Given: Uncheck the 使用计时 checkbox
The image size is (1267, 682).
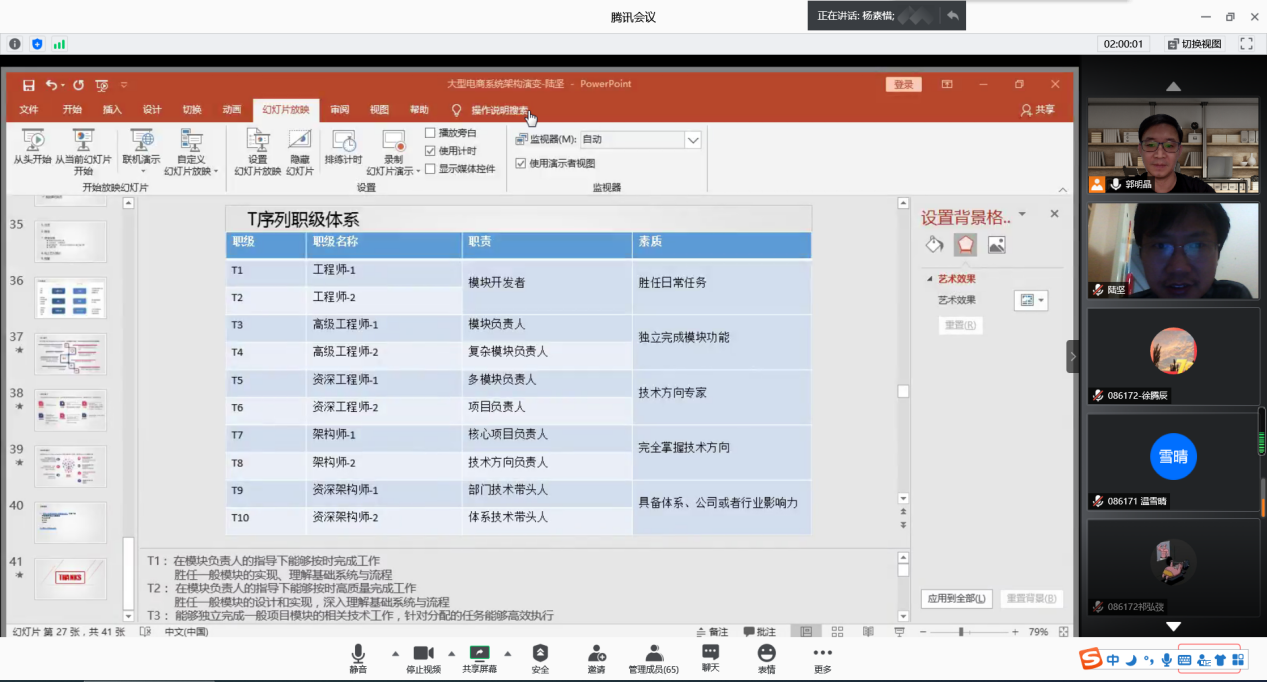Looking at the screenshot, I should (x=430, y=151).
